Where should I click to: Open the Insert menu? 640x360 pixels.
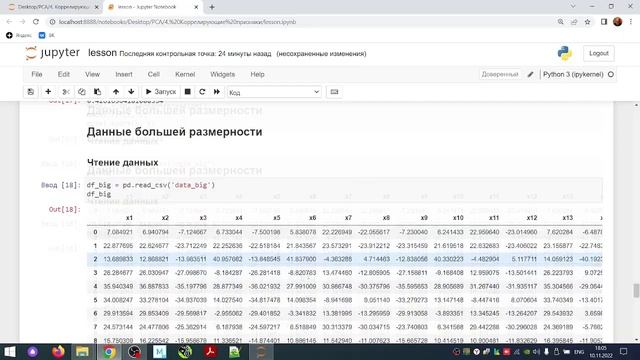click(x=124, y=74)
